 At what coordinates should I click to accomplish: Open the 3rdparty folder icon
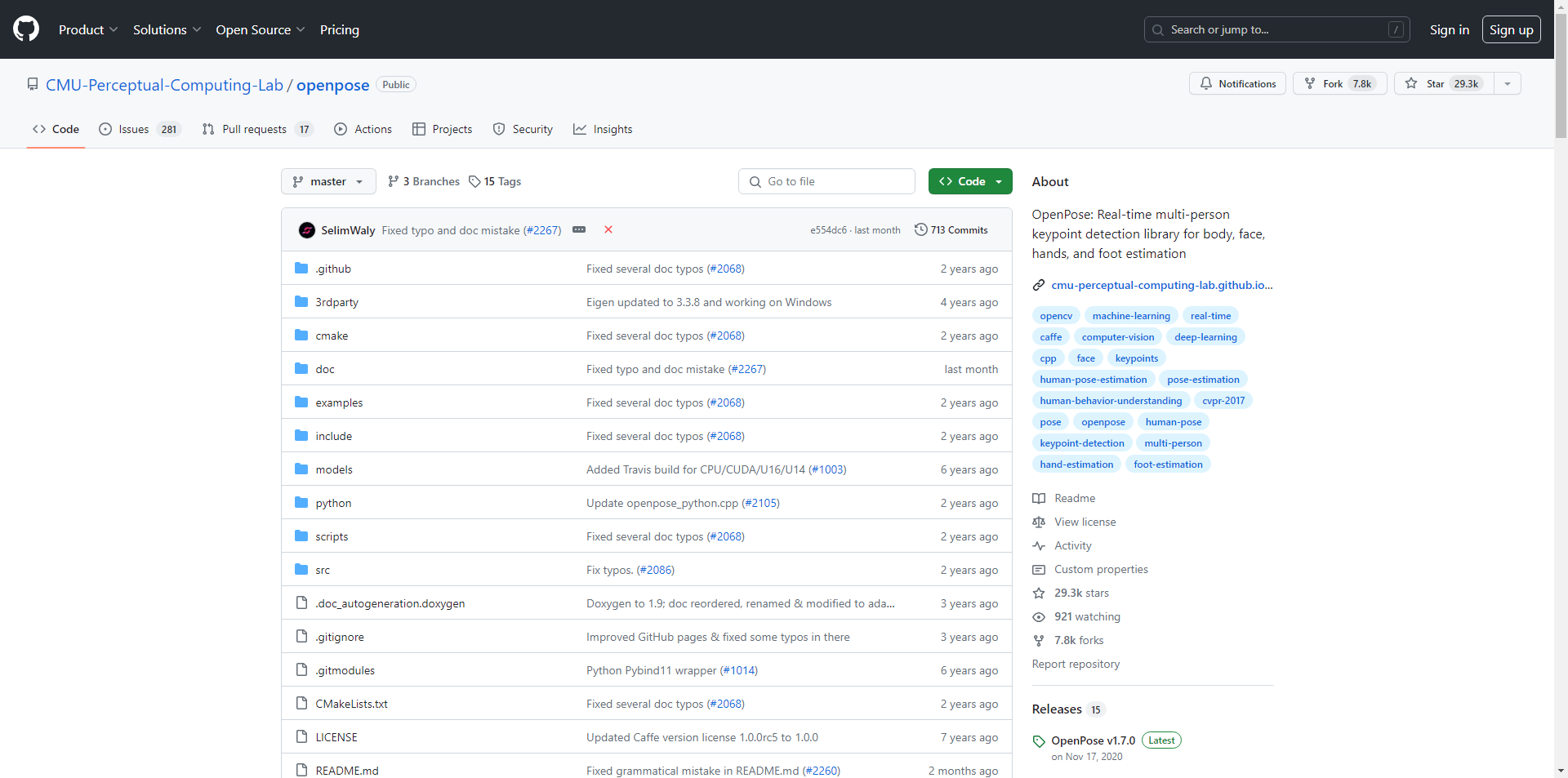[x=301, y=301]
